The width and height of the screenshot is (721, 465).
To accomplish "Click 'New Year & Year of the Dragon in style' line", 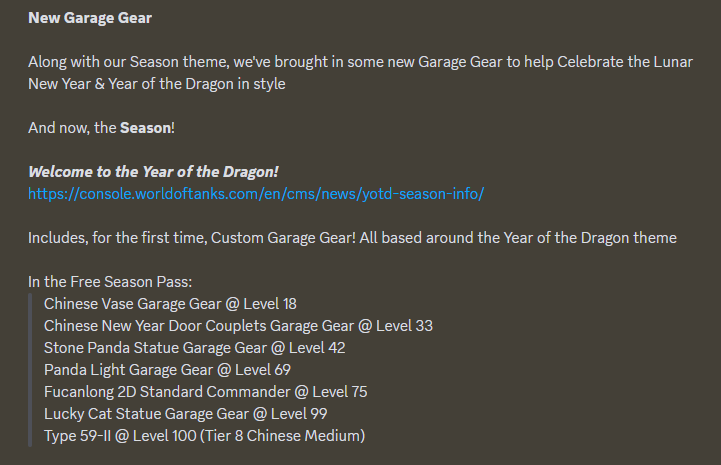I will pyautogui.click(x=157, y=84).
